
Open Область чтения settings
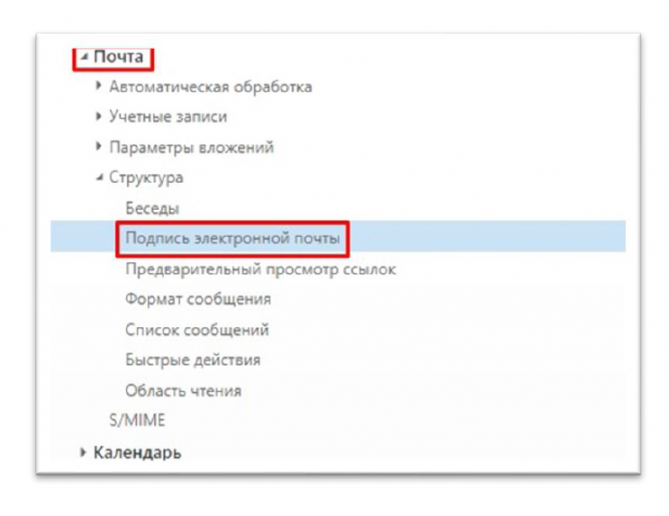coord(183,390)
